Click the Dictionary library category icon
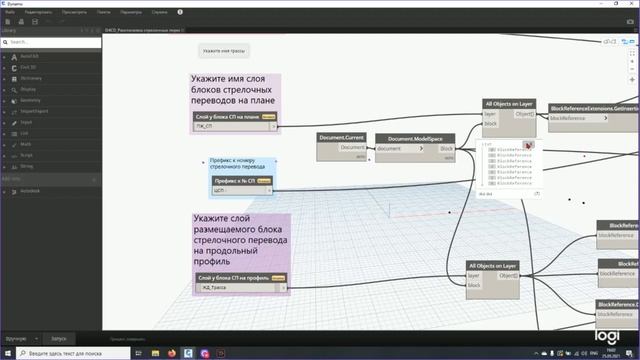Image resolution: width=640 pixels, height=360 pixels. tap(14, 79)
